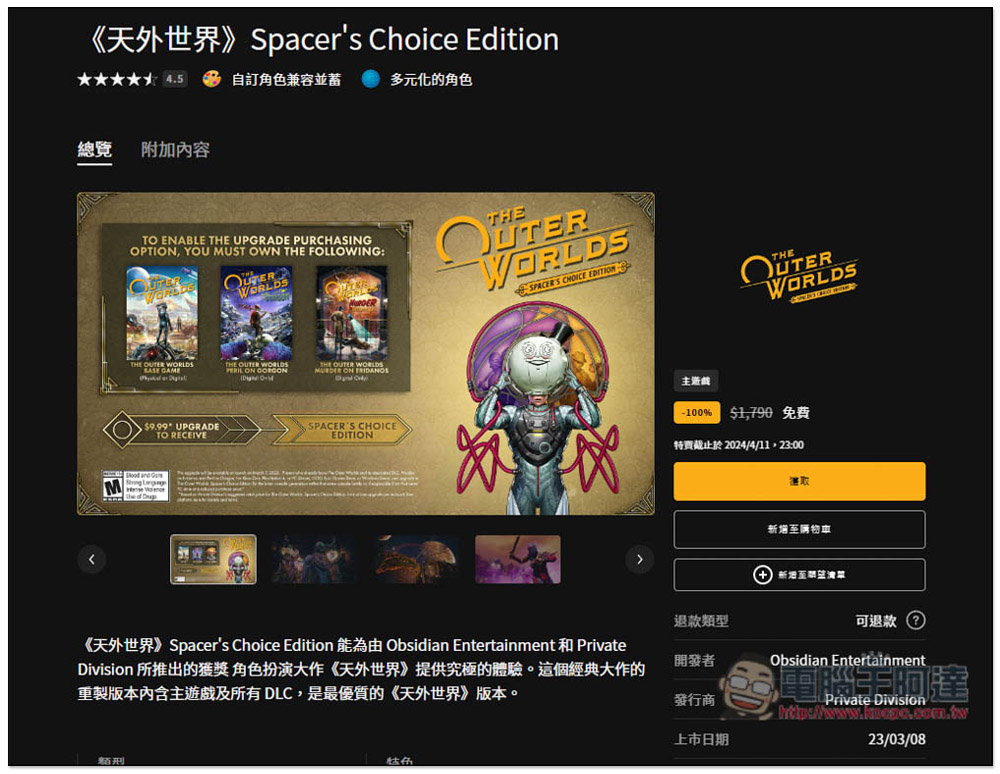Click the refund type help question icon
The height and width of the screenshot is (774, 1000).
click(916, 620)
